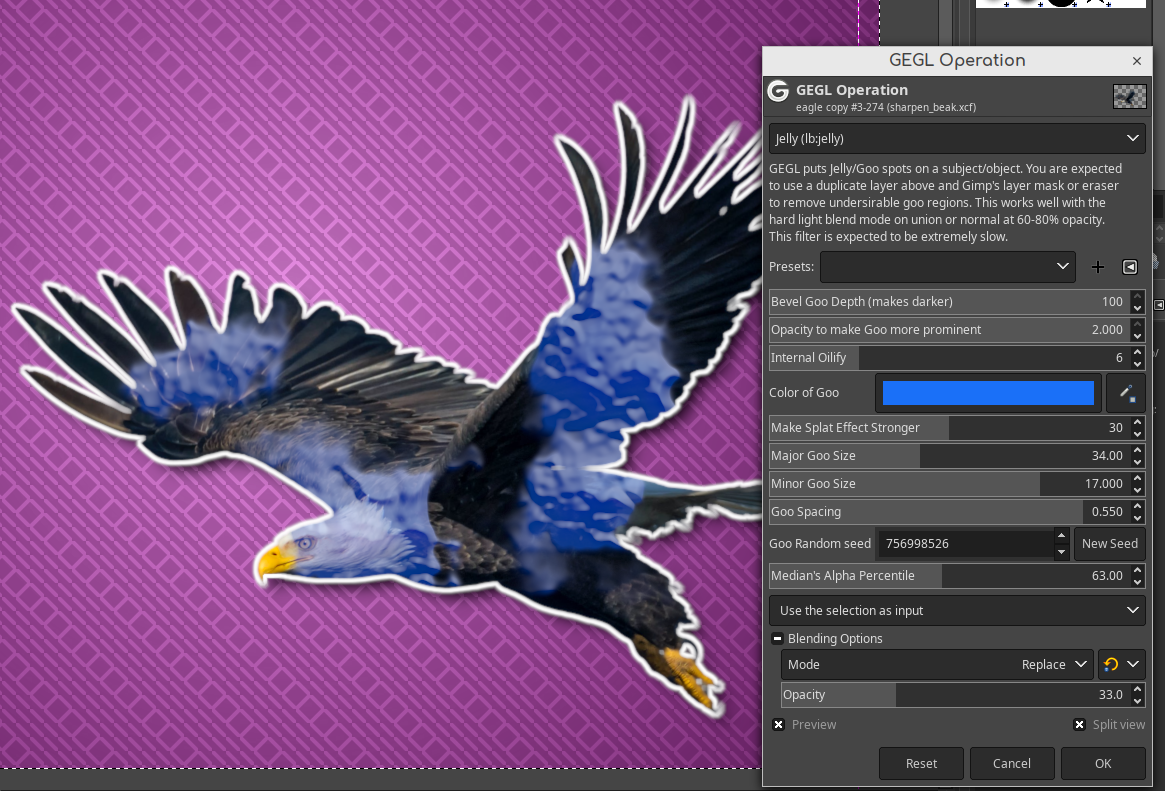The width and height of the screenshot is (1165, 791).
Task: Save settings as preset with plus icon
Action: [1097, 267]
